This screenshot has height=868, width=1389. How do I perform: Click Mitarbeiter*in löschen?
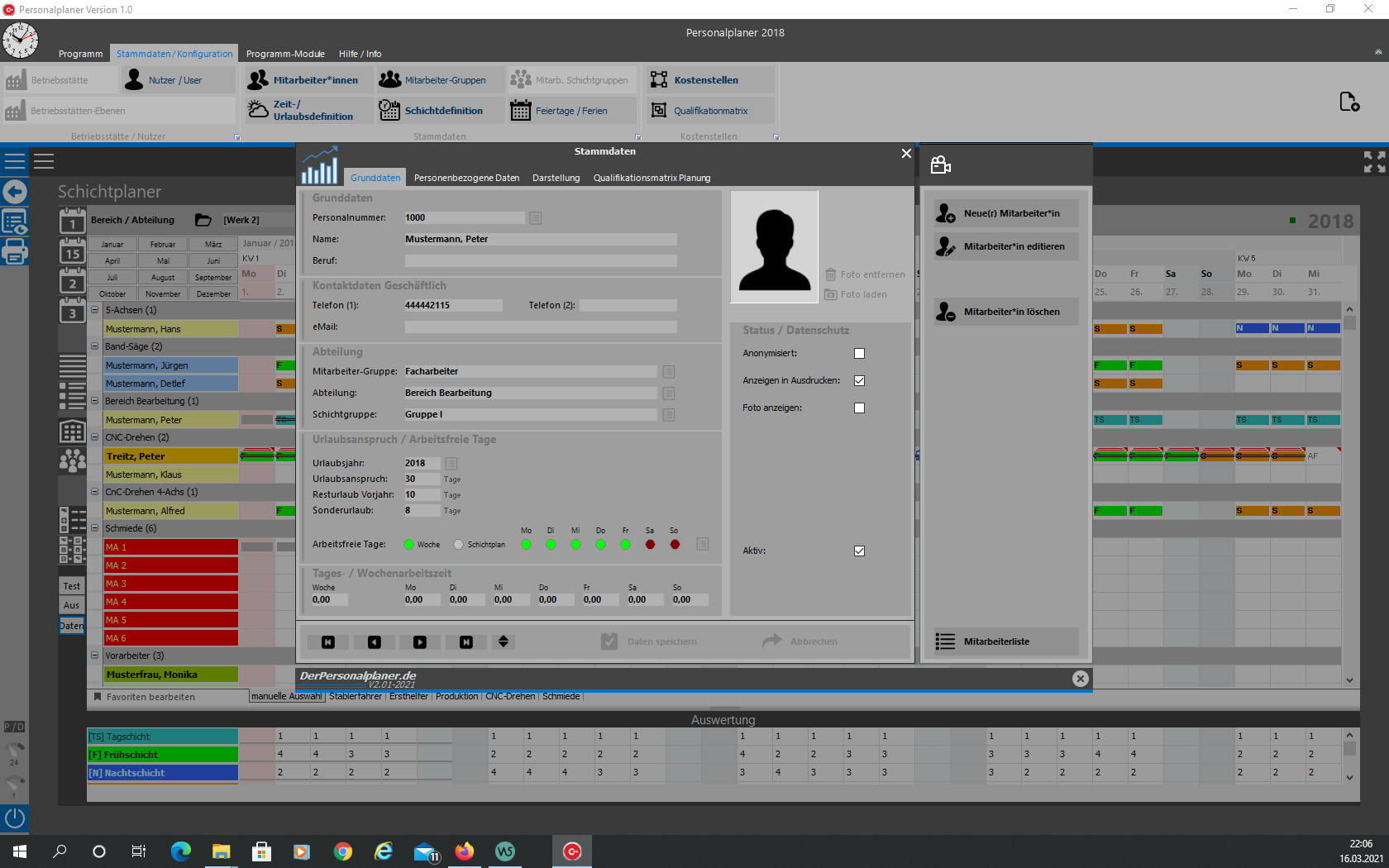(1010, 312)
